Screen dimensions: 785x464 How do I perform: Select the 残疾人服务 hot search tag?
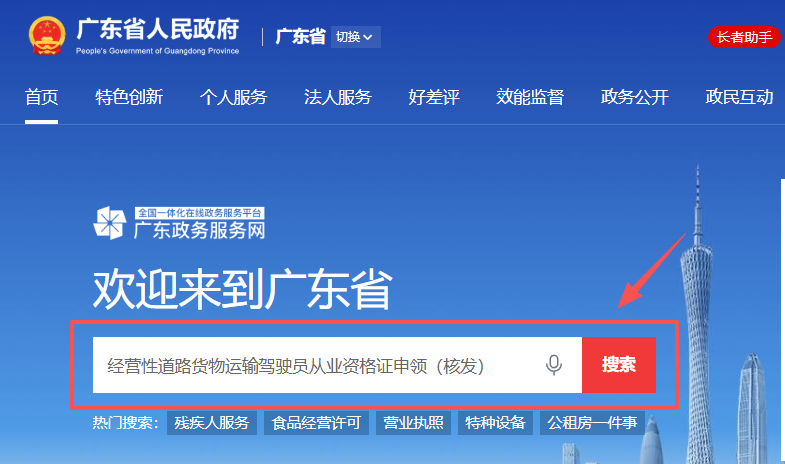click(x=212, y=422)
